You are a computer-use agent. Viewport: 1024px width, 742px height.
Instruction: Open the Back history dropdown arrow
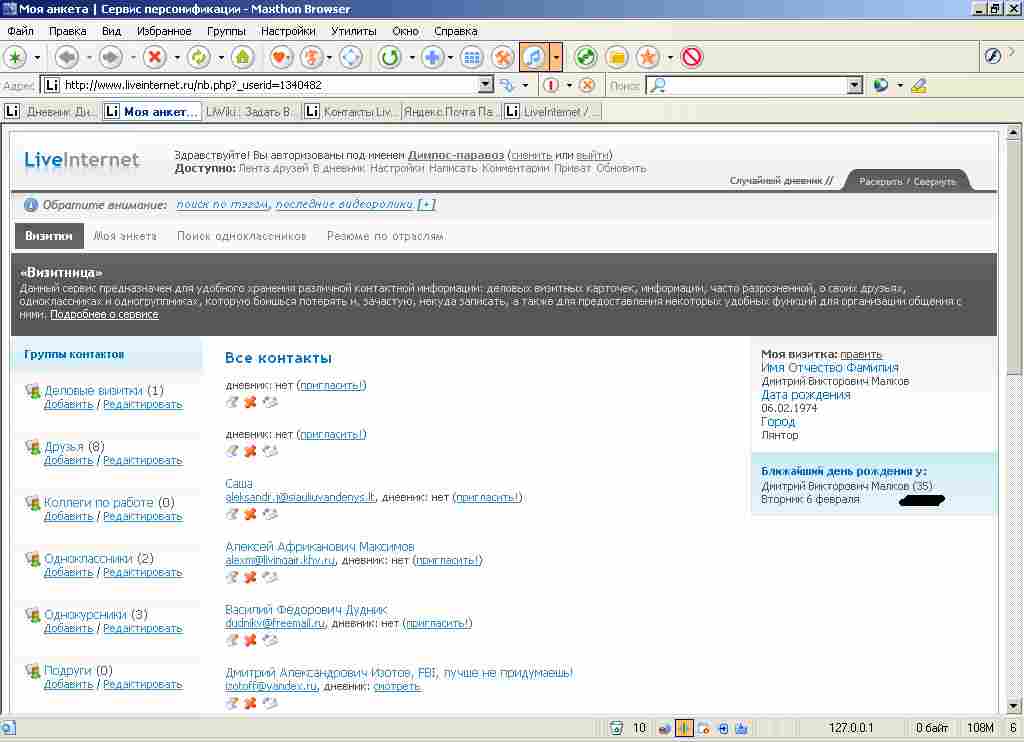[89, 57]
